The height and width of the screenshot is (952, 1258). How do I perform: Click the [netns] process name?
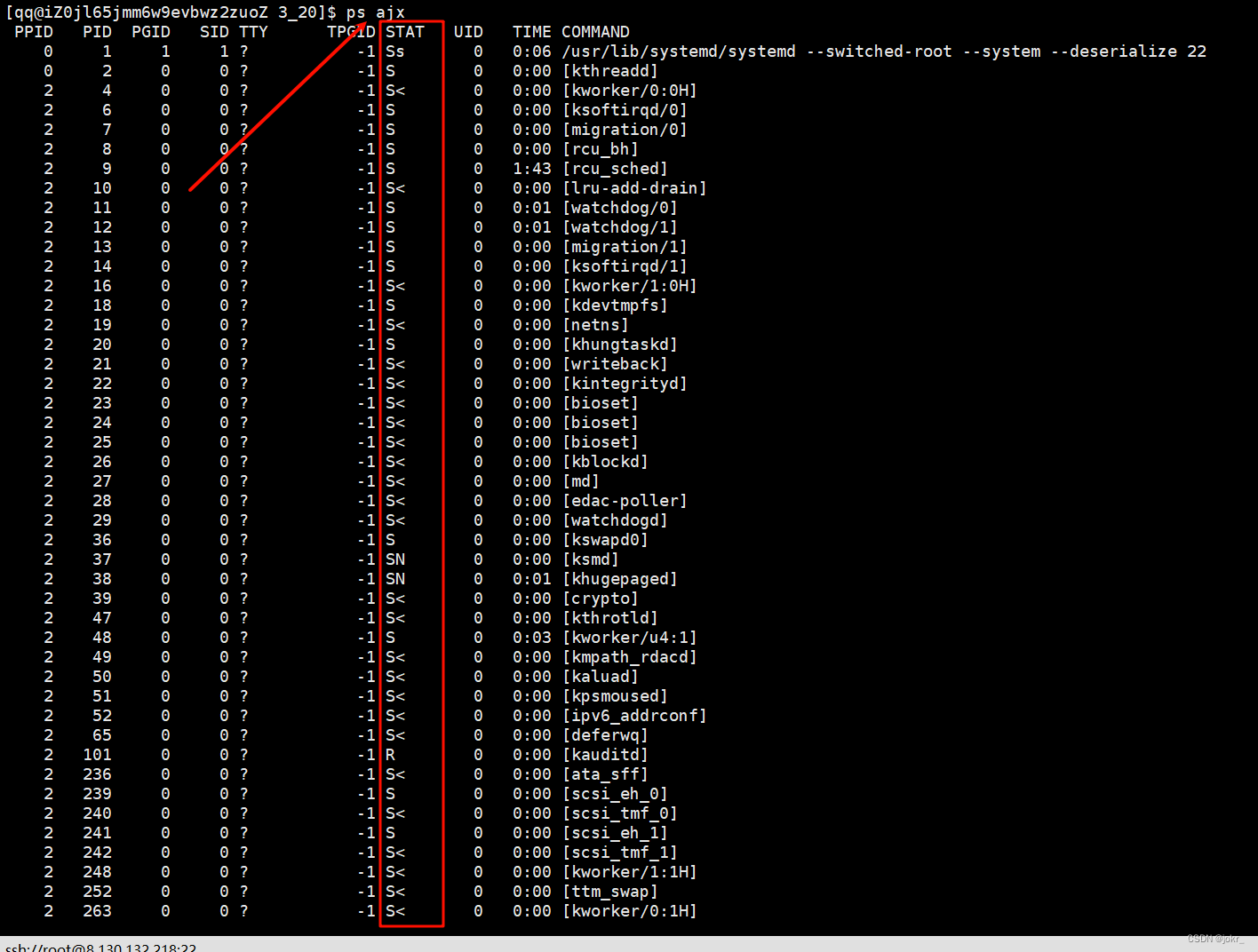tap(595, 325)
